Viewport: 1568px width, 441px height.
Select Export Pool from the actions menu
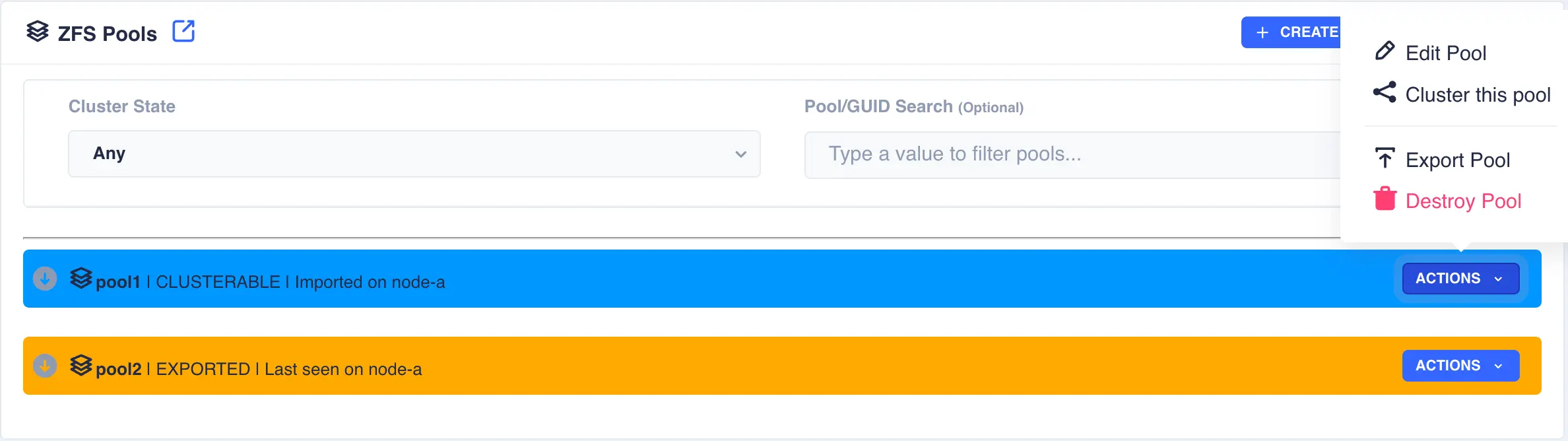click(1457, 160)
